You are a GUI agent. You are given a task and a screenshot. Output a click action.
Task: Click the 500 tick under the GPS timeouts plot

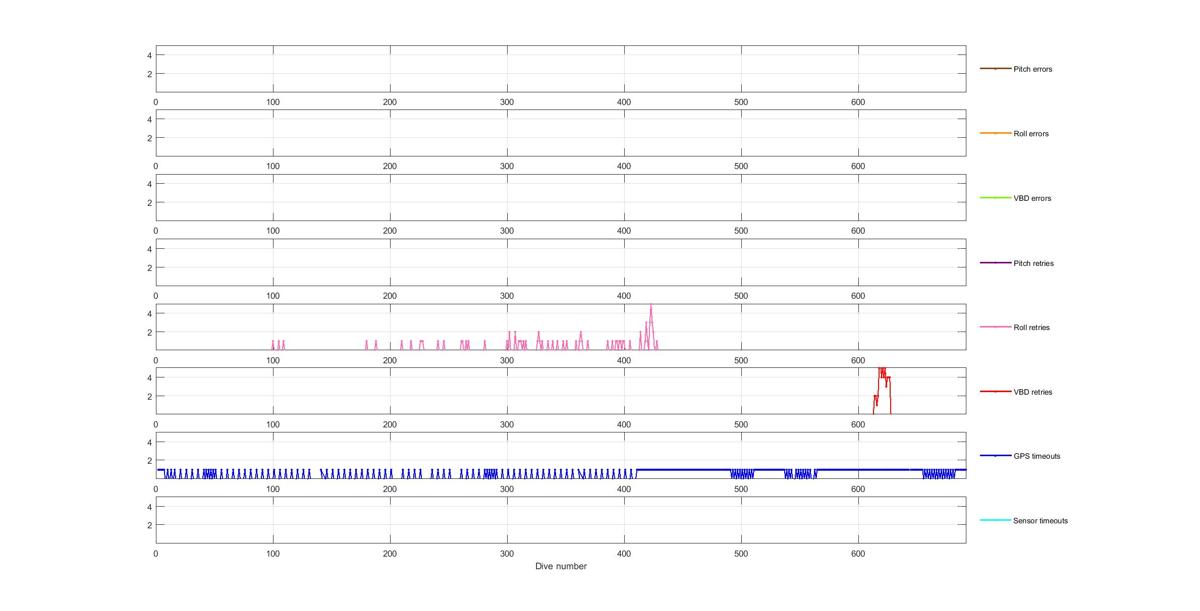tap(741, 489)
